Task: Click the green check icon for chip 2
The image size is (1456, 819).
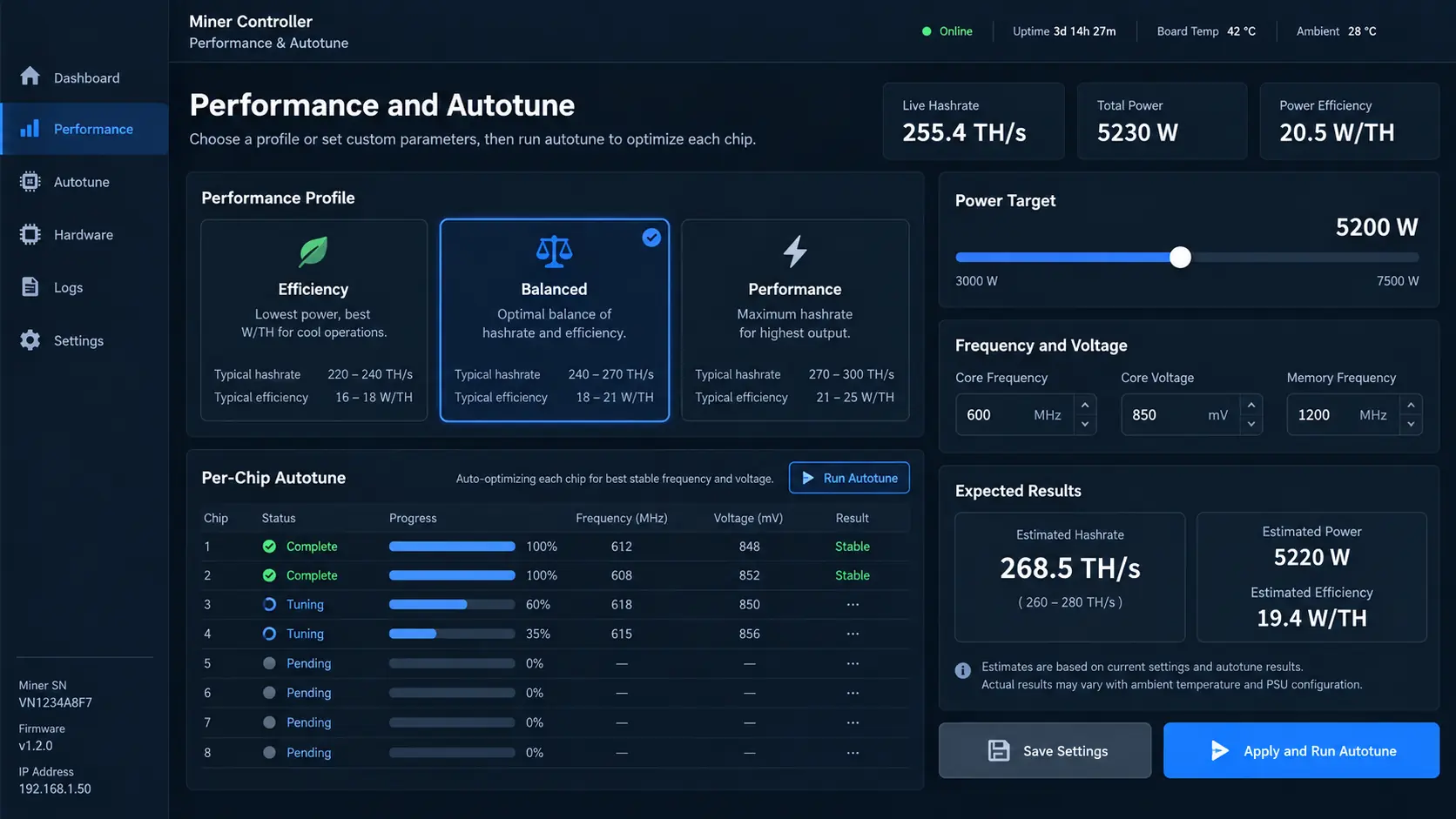Action: [269, 575]
